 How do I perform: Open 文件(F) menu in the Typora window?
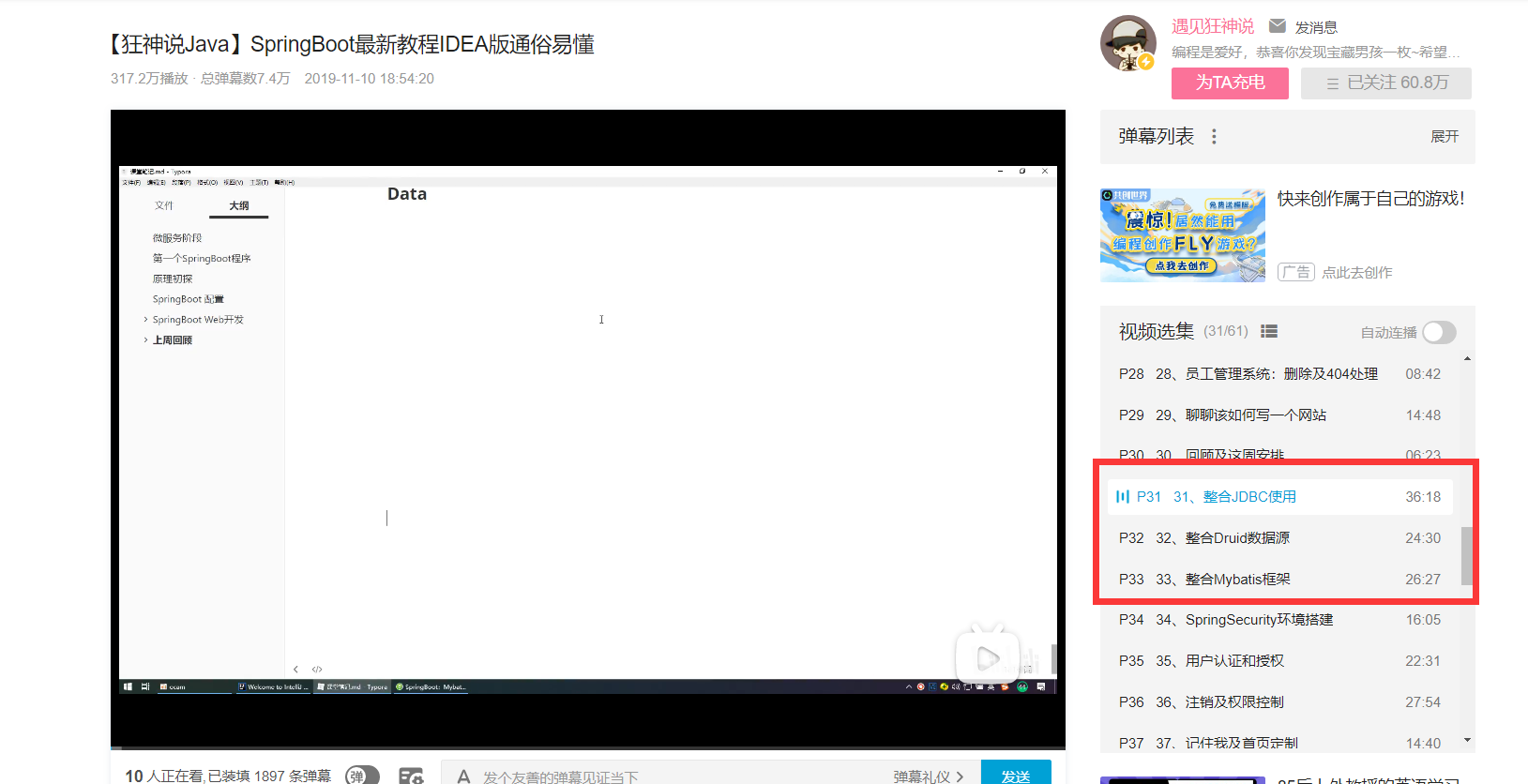131,182
